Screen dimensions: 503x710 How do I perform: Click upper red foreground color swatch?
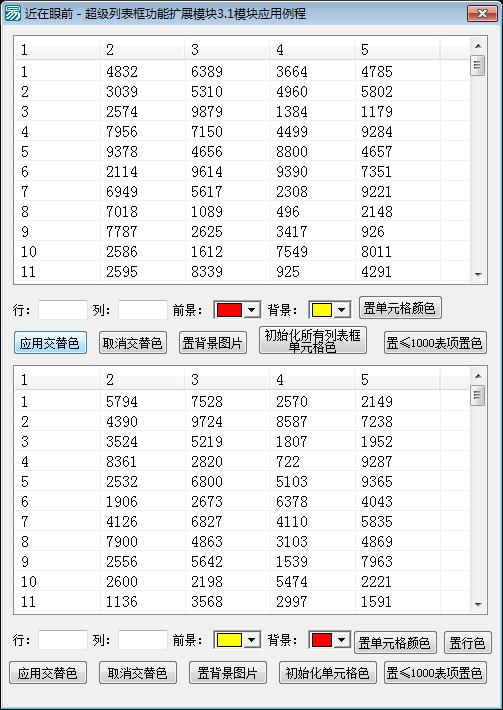[x=230, y=310]
